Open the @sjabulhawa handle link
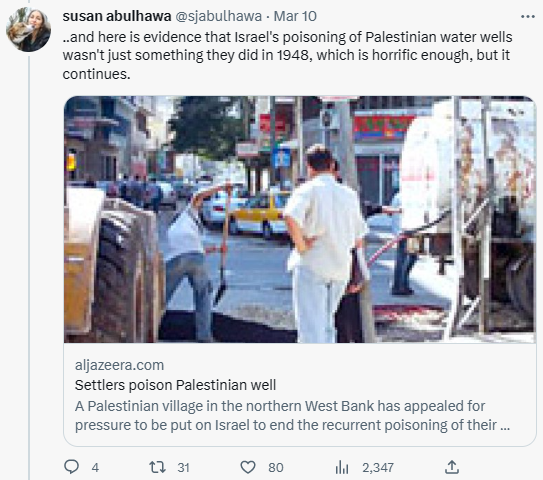This screenshot has height=480, width=543. (x=219, y=16)
